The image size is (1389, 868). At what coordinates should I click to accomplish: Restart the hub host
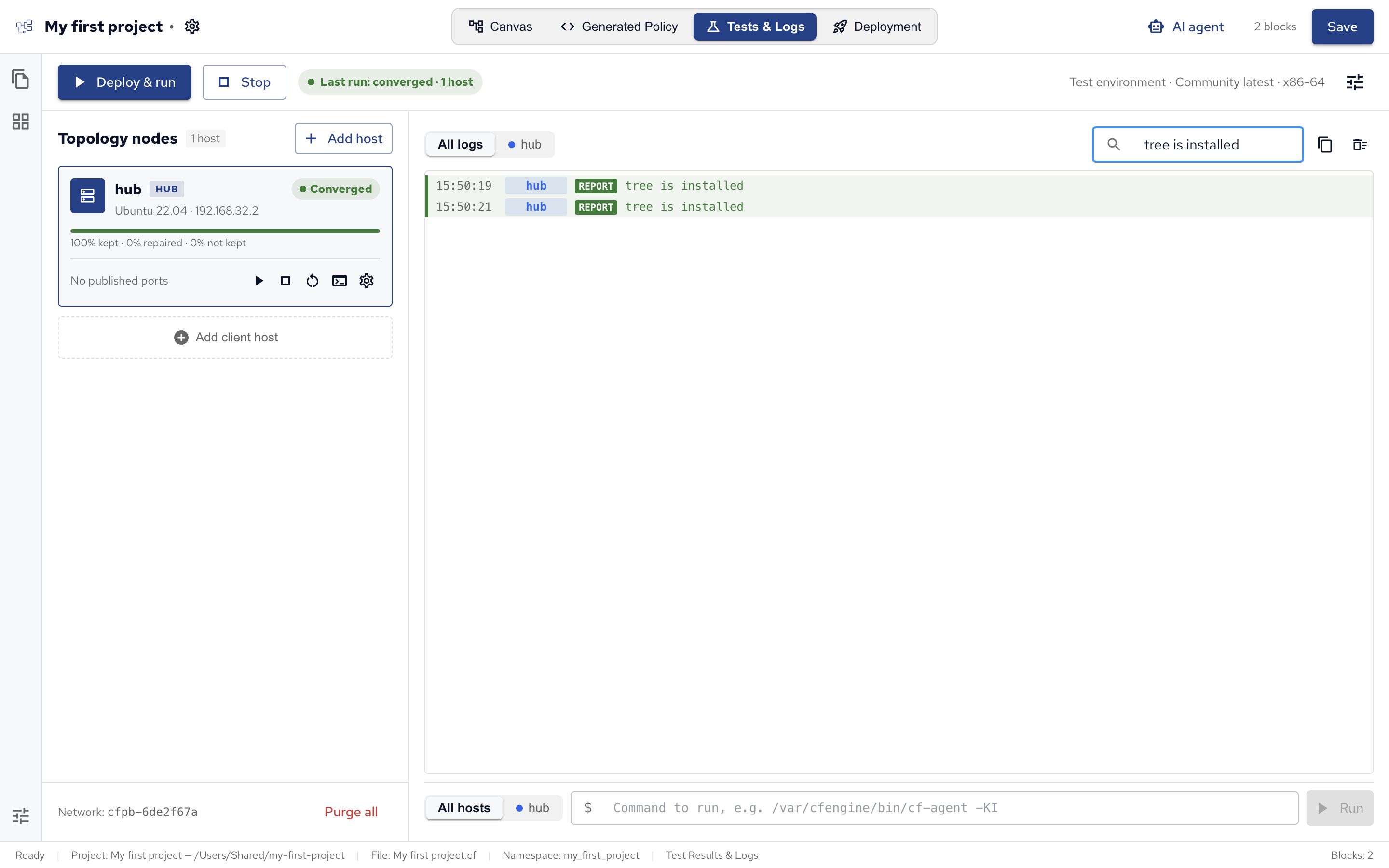[x=312, y=281]
